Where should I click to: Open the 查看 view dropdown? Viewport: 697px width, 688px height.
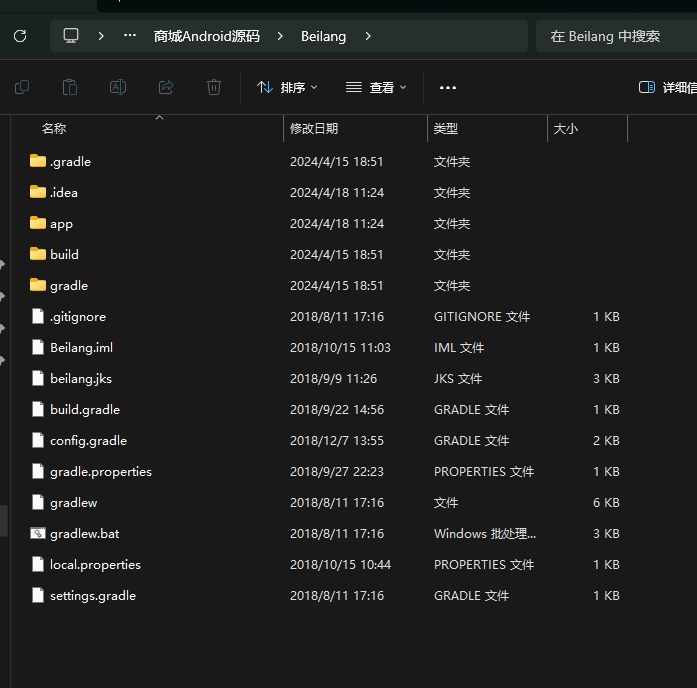click(376, 88)
